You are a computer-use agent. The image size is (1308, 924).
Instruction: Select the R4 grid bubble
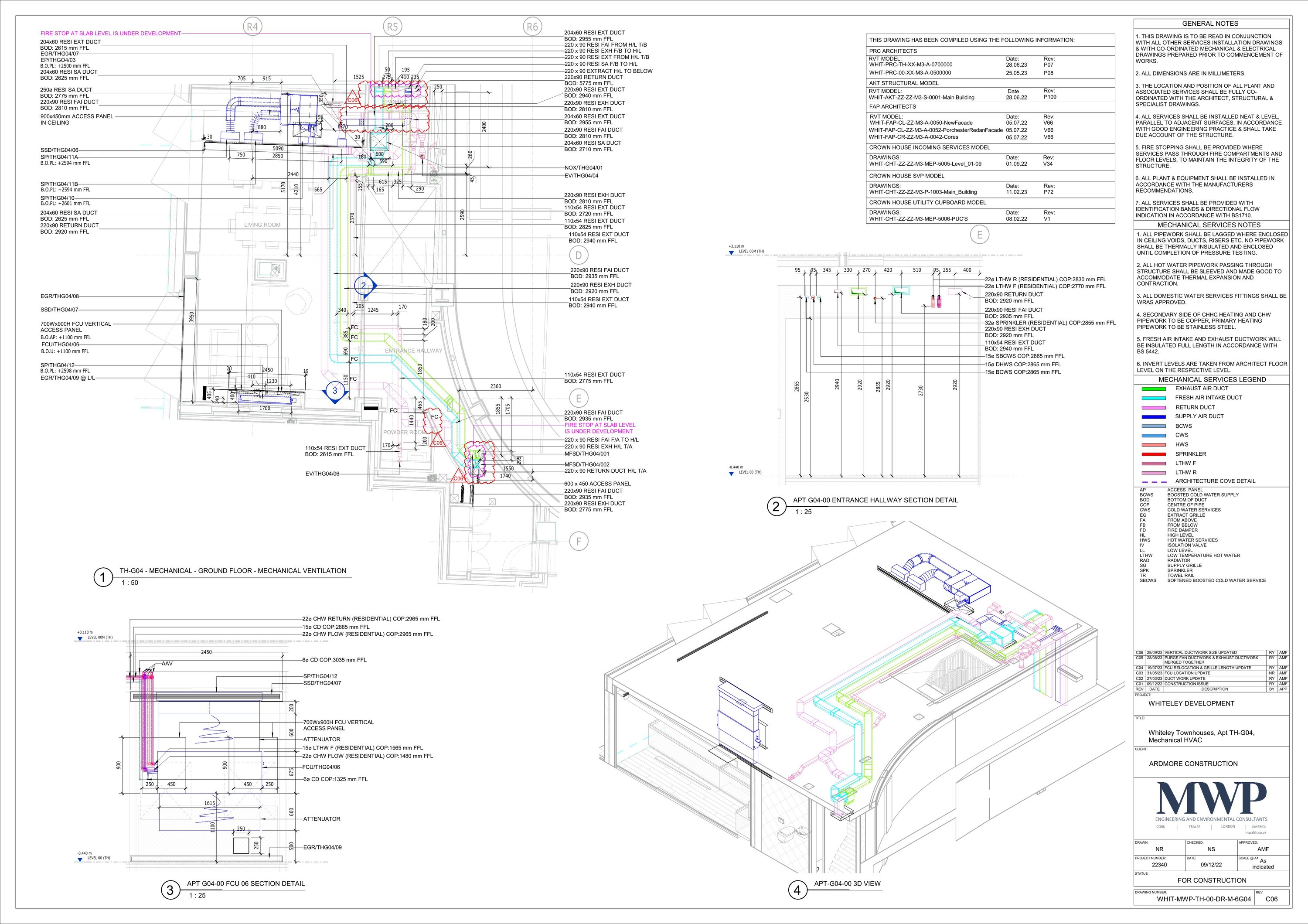coord(253,26)
